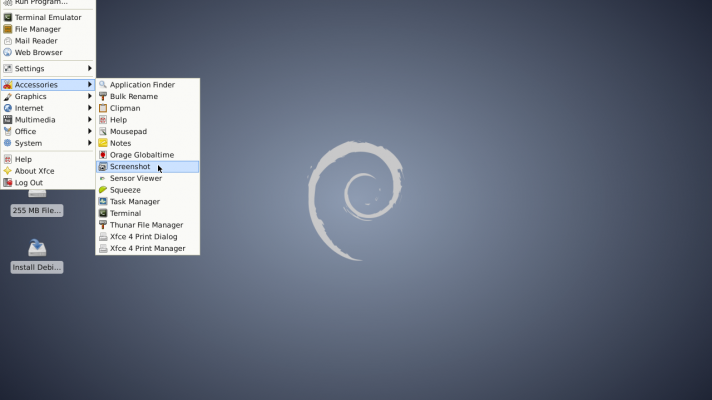The image size is (712, 400).
Task: Open Notes application
Action: pos(148,143)
